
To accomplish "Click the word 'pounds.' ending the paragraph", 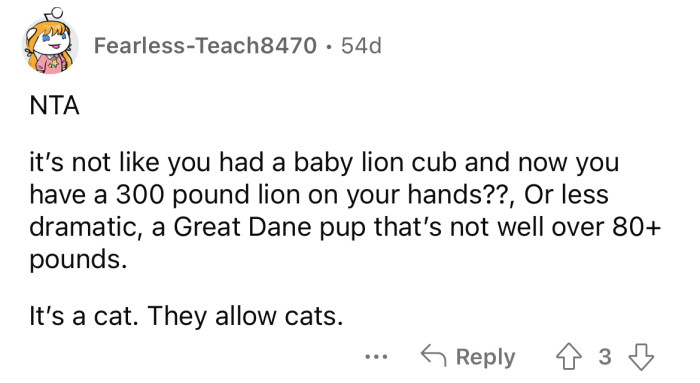I will pos(79,260).
